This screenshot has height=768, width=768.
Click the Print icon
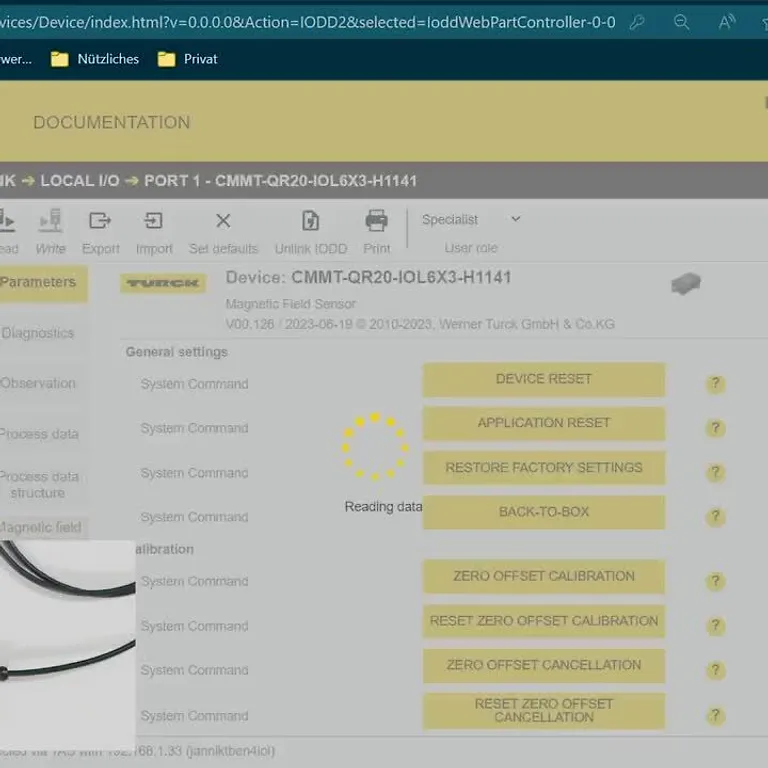[x=377, y=221]
